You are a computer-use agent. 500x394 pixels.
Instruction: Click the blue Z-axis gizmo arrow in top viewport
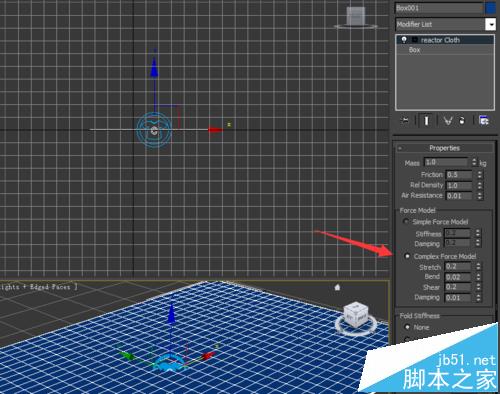point(154,68)
